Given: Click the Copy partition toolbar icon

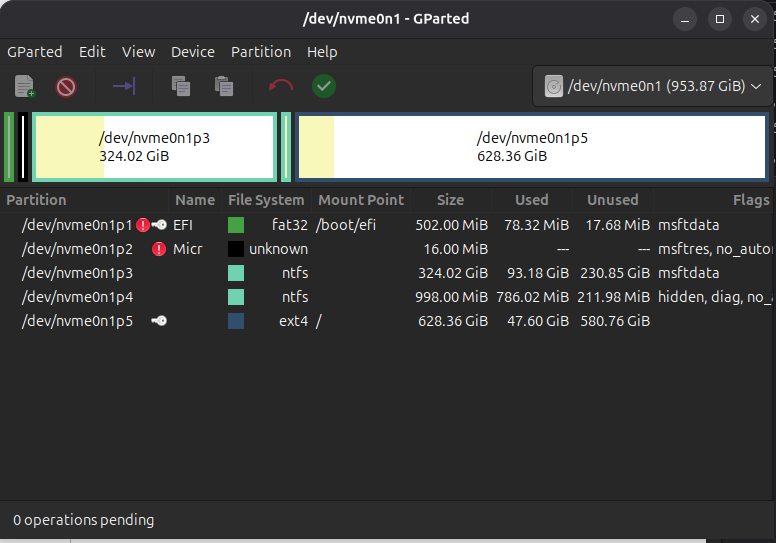Looking at the screenshot, I should pos(181,87).
